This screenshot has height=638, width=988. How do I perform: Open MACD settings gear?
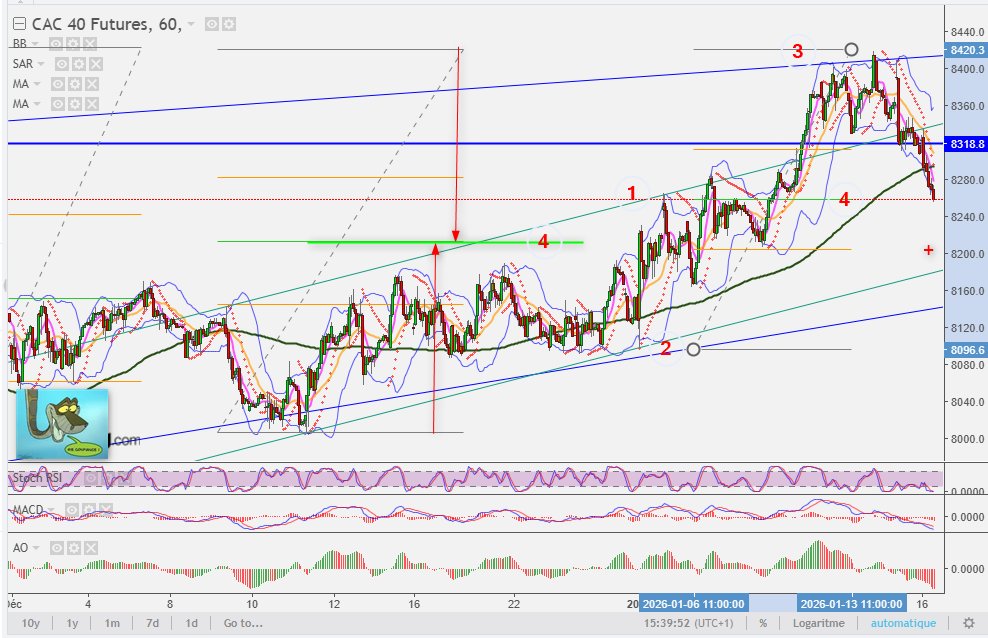coord(89,510)
